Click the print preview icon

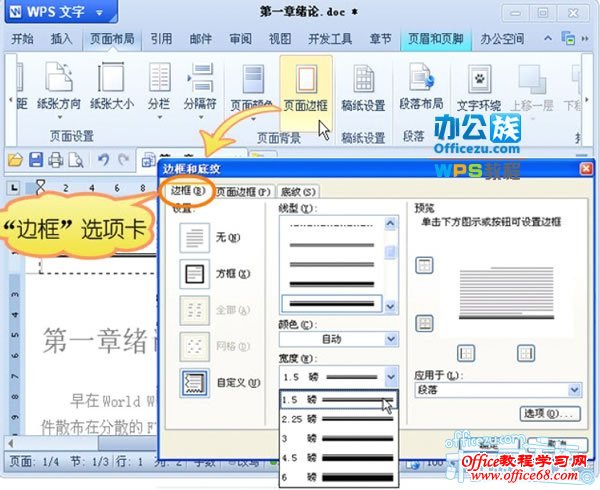pos(76,160)
